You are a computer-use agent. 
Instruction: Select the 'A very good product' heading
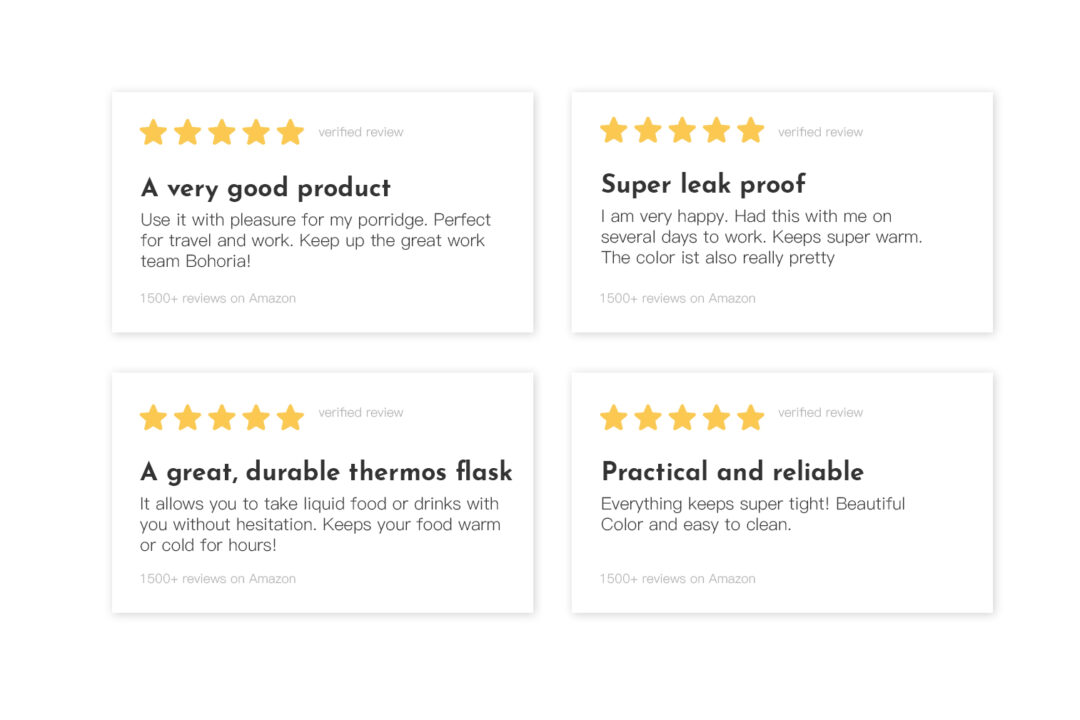point(266,188)
